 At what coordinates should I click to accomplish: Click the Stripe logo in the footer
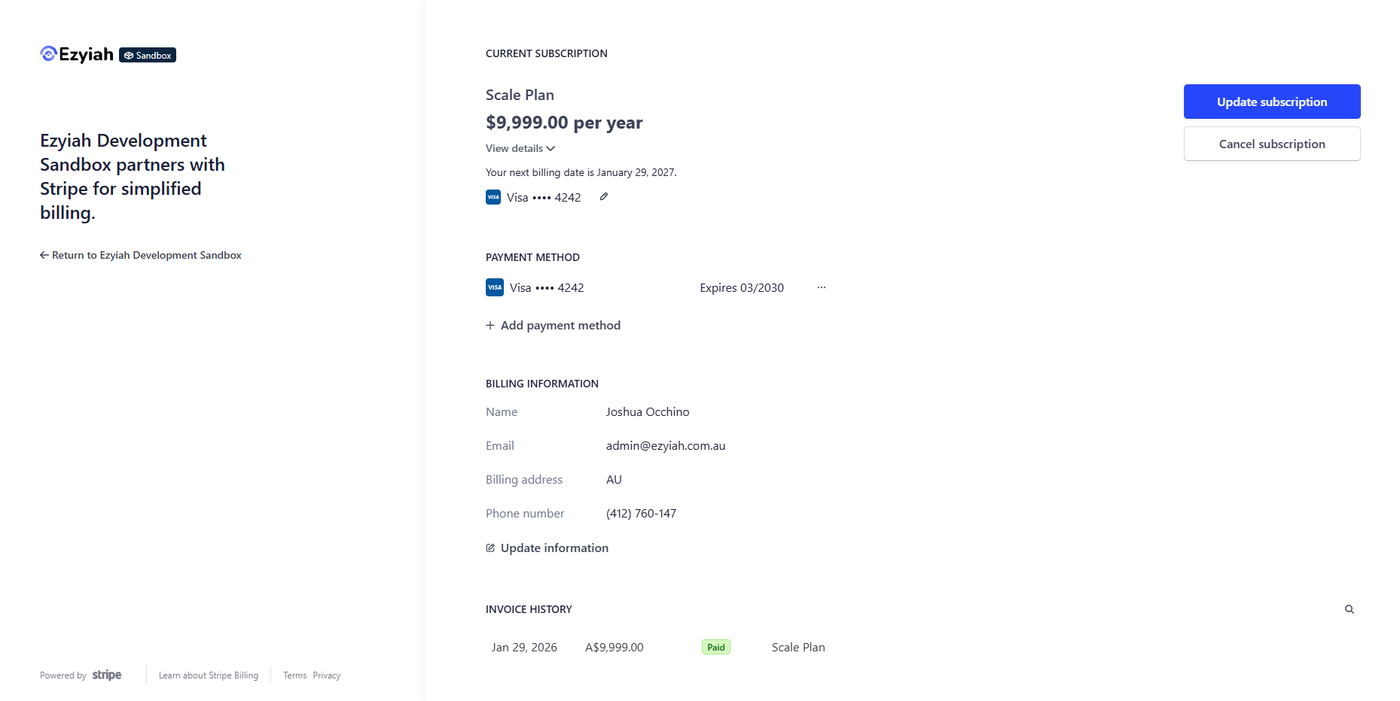click(x=107, y=675)
